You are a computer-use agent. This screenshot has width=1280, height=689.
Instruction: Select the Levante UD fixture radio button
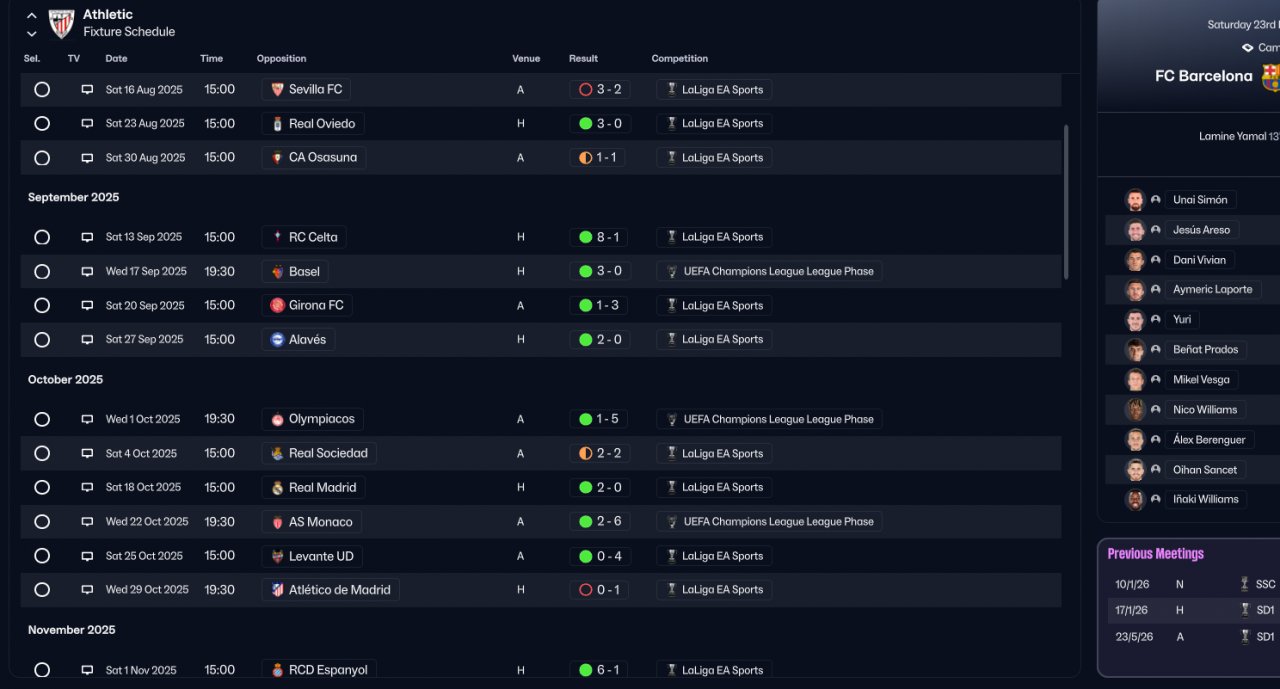tap(42, 556)
